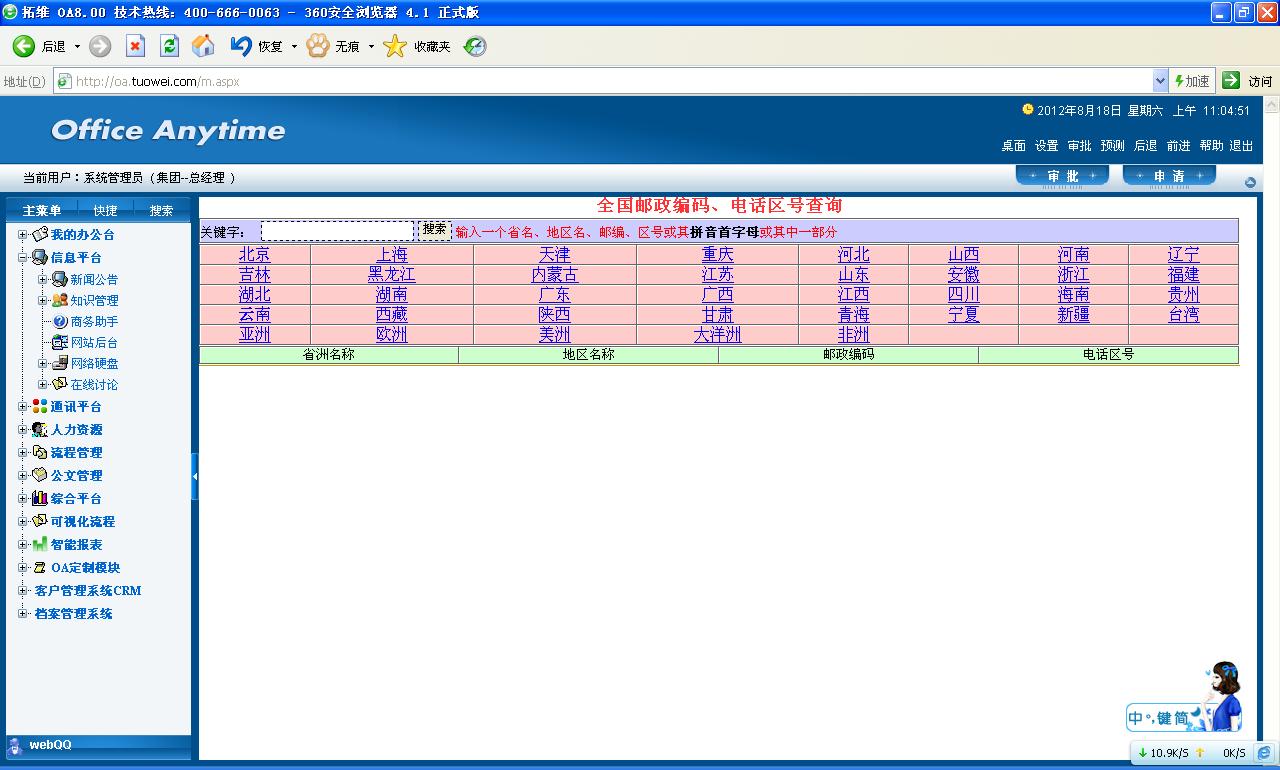Collapse the 信息平台 tree node
1280x770 pixels.
click(23, 258)
